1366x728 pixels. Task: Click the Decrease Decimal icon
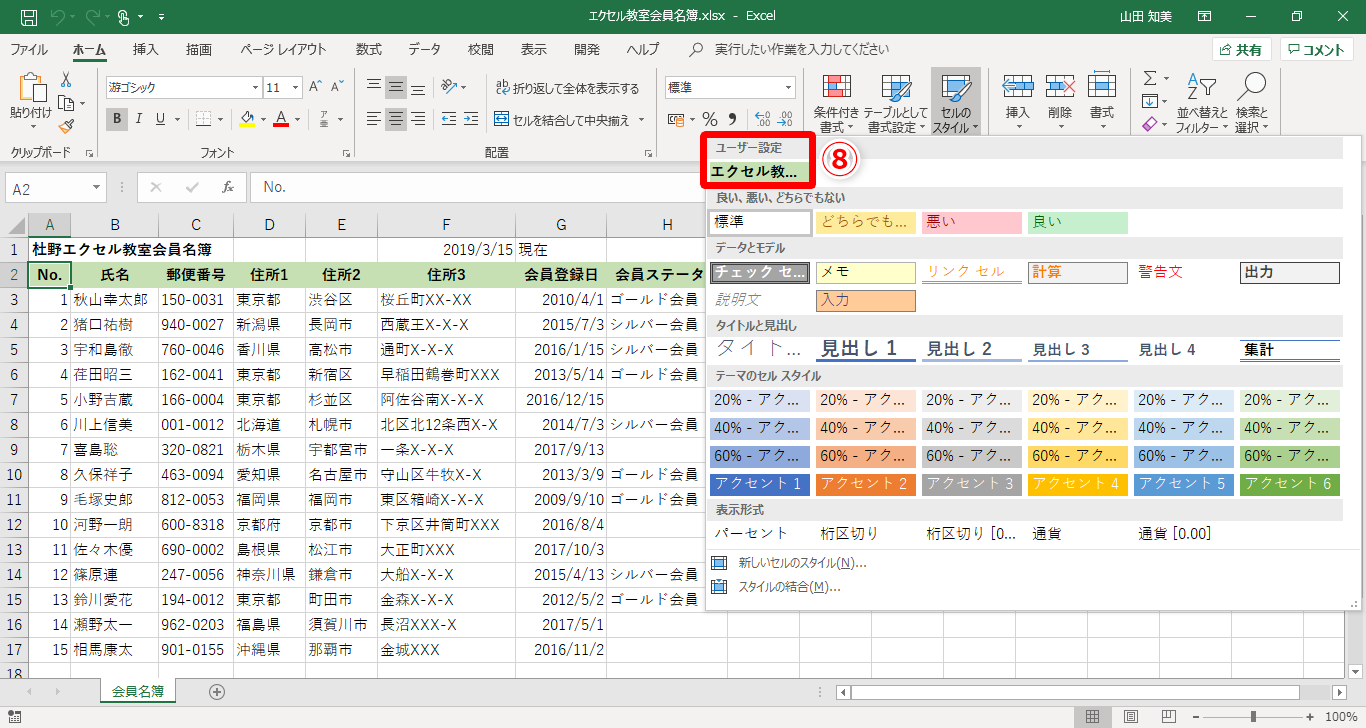(785, 120)
